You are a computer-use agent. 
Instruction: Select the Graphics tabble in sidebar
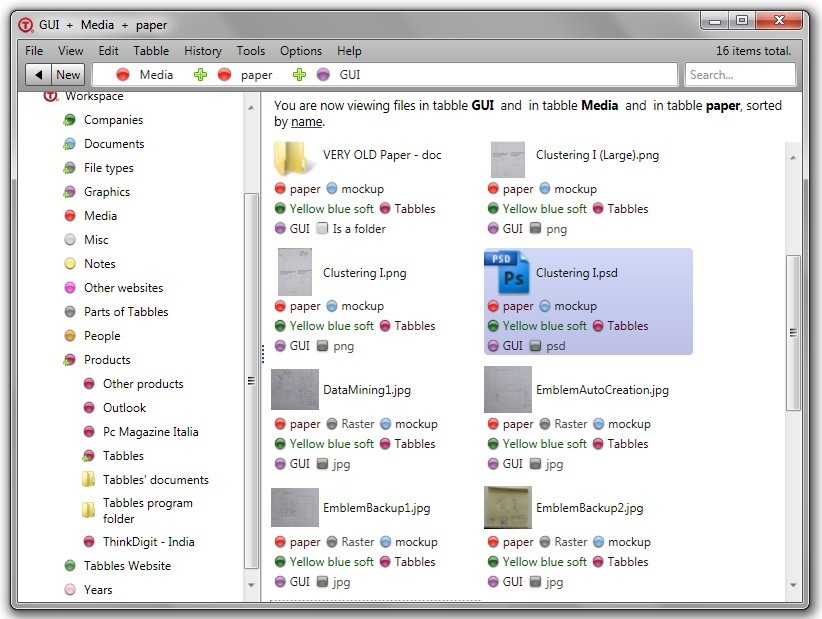tap(106, 192)
